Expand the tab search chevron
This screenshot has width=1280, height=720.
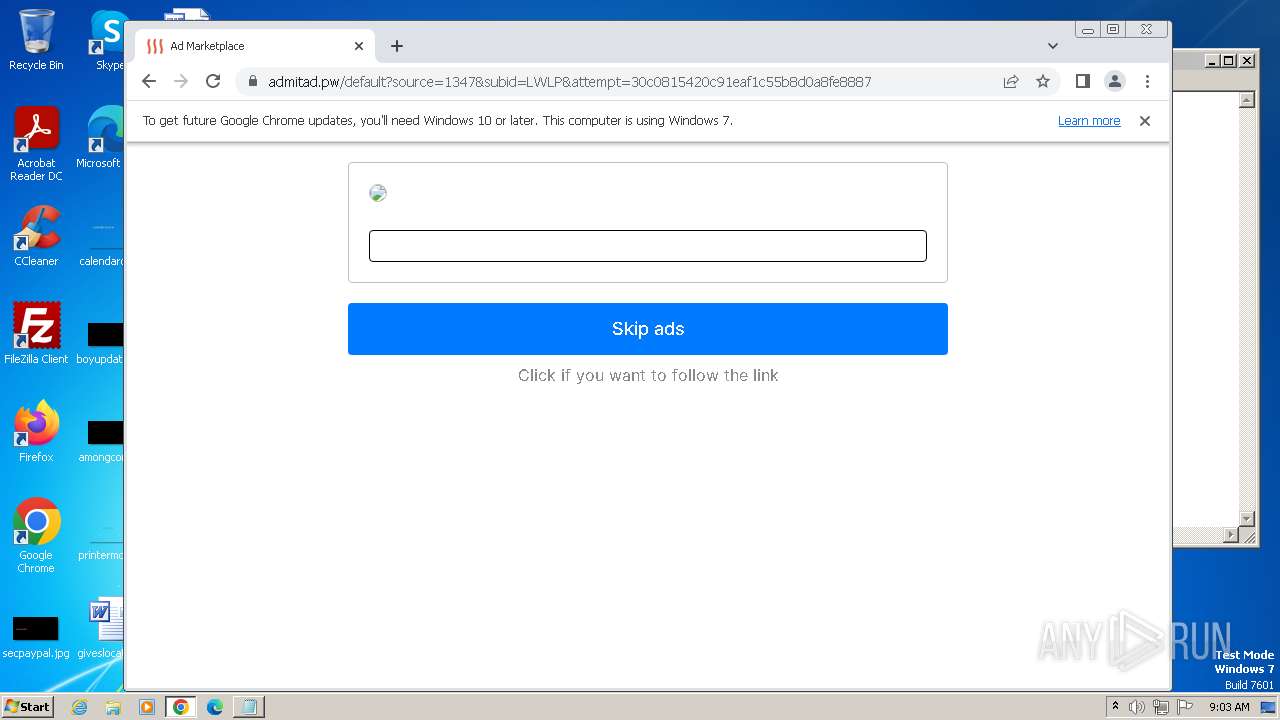pyautogui.click(x=1053, y=46)
